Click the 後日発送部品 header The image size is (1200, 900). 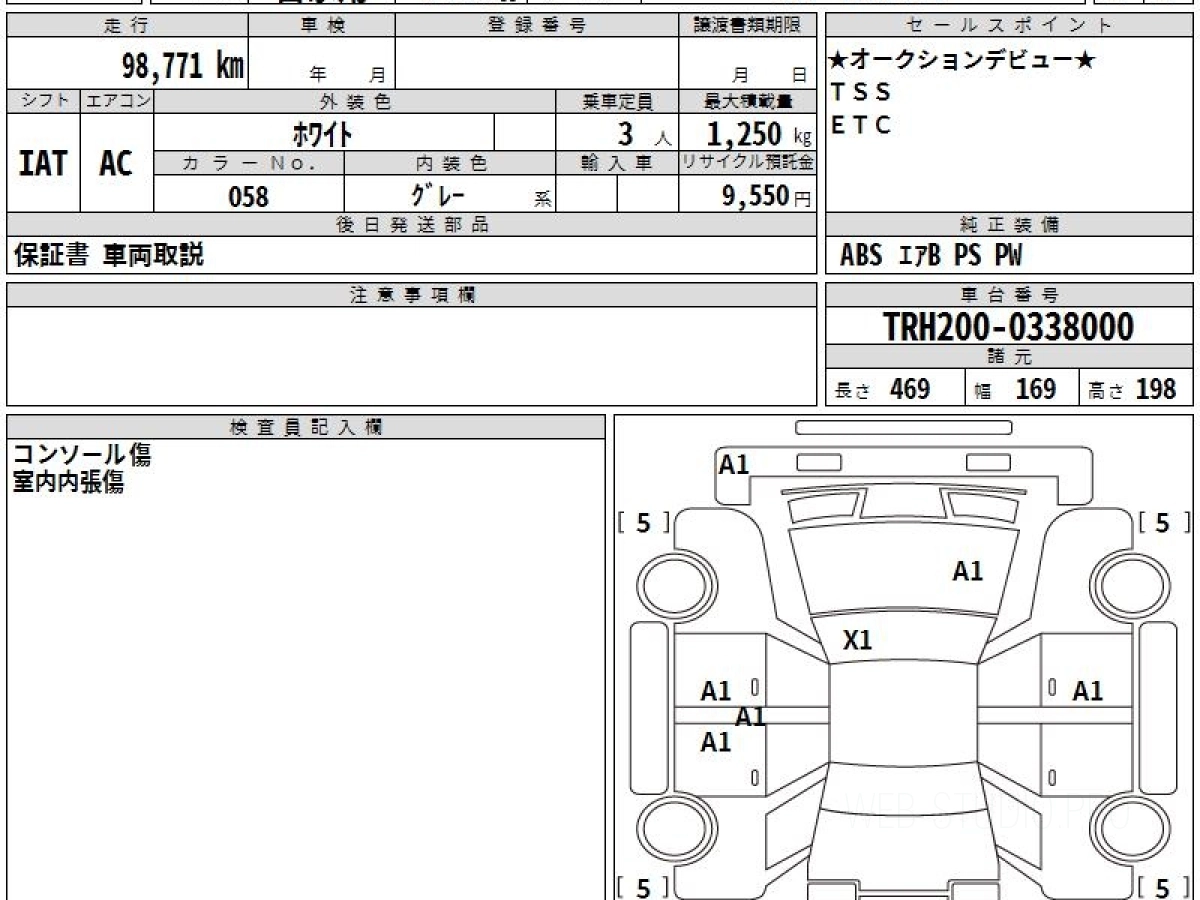[x=412, y=225]
